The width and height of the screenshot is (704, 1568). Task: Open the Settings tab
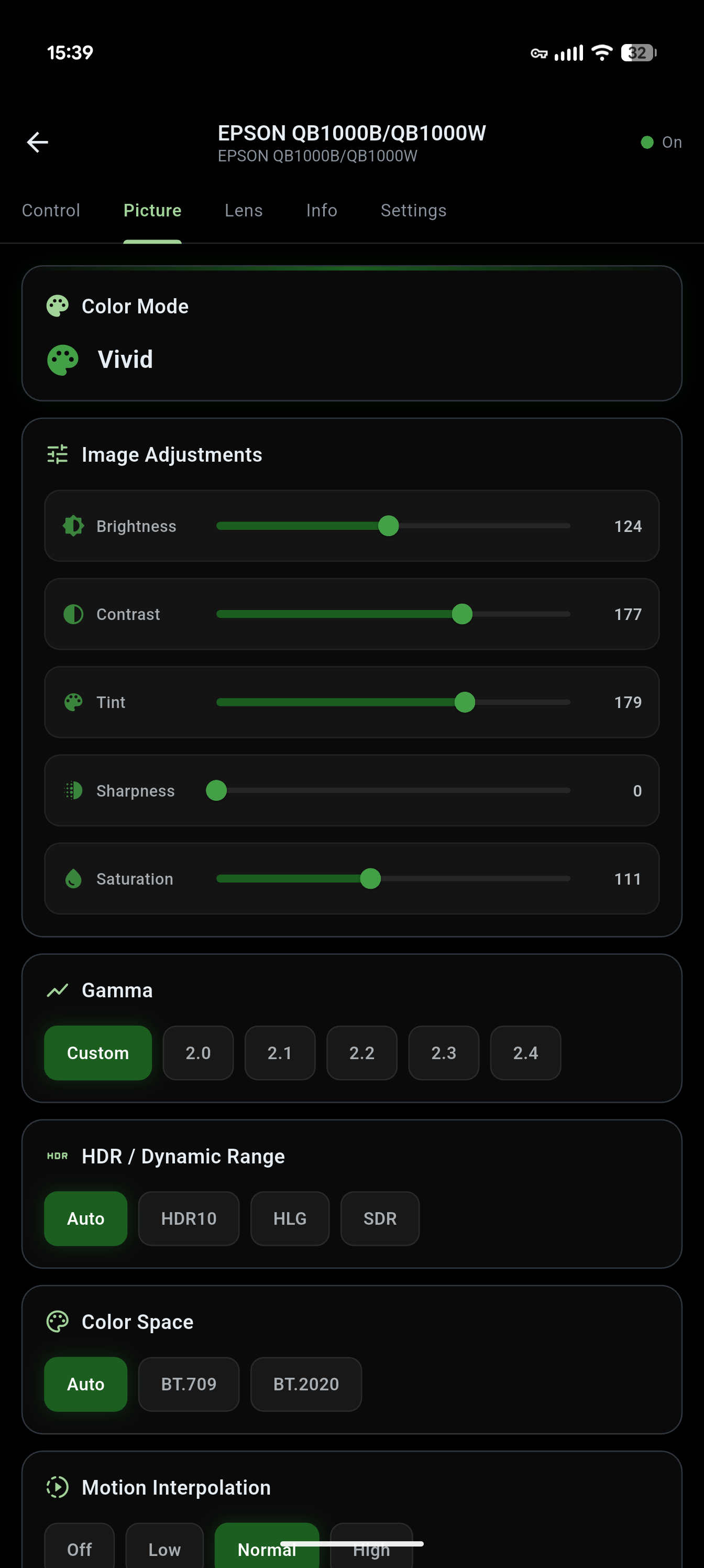[x=413, y=211]
